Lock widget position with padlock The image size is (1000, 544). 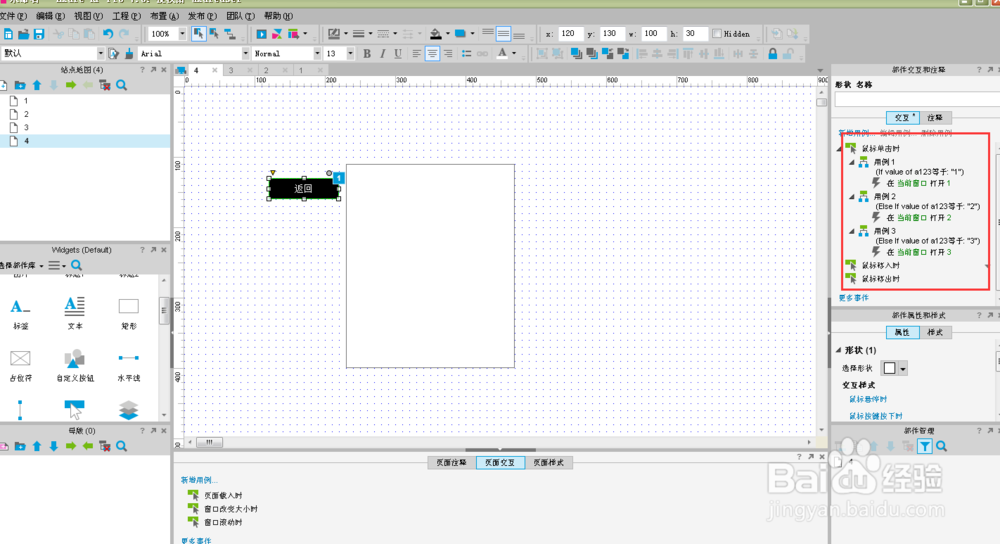tap(772, 54)
